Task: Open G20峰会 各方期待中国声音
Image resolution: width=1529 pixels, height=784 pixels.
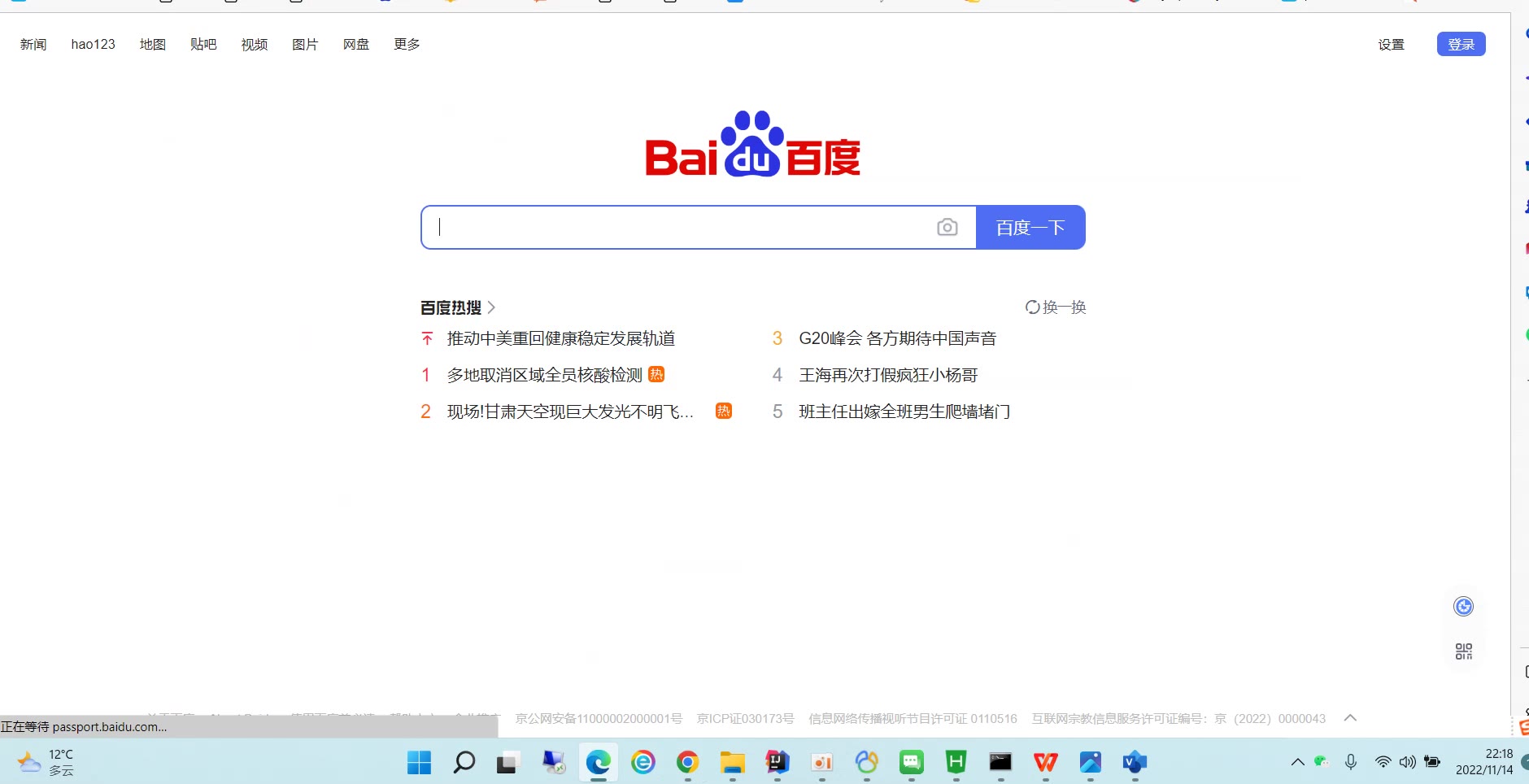Action: [x=898, y=338]
